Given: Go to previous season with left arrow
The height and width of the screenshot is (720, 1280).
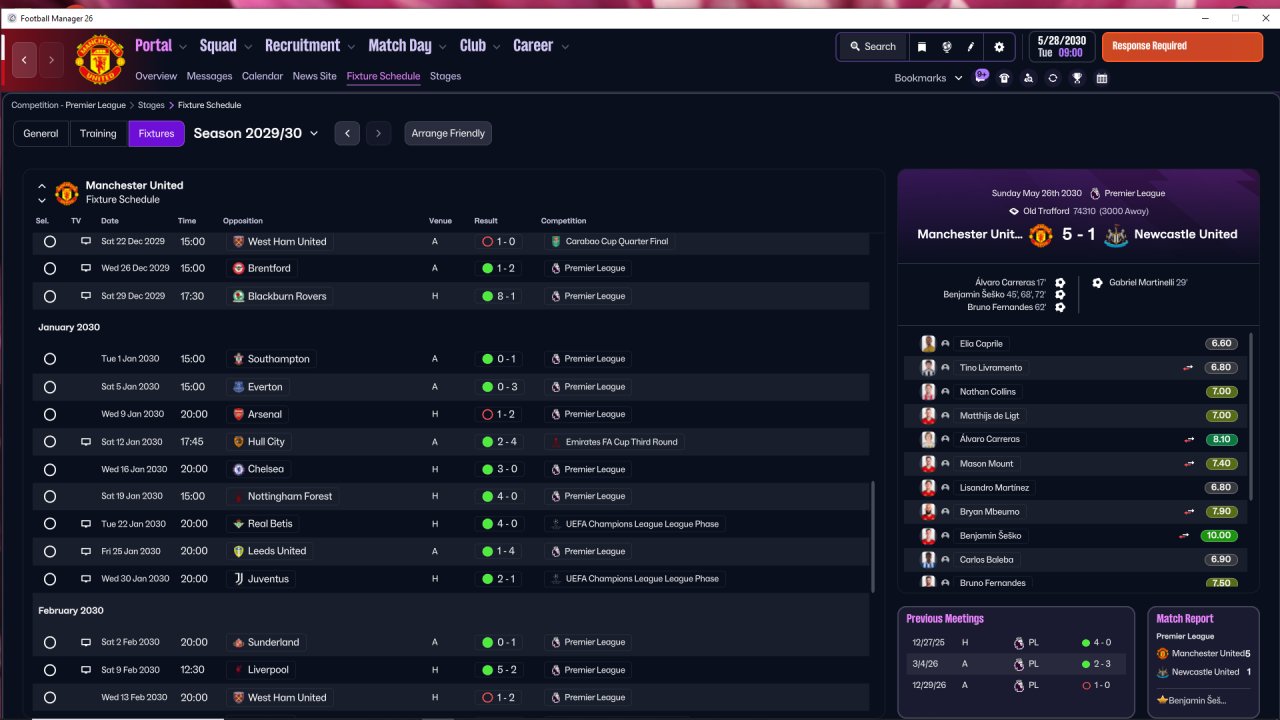Looking at the screenshot, I should (347, 133).
